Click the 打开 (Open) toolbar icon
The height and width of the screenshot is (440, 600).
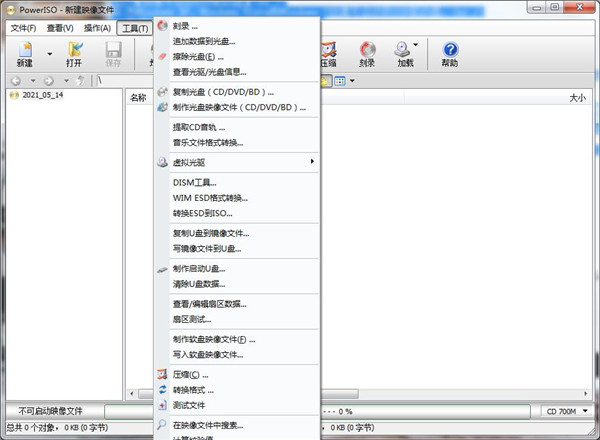pyautogui.click(x=74, y=54)
